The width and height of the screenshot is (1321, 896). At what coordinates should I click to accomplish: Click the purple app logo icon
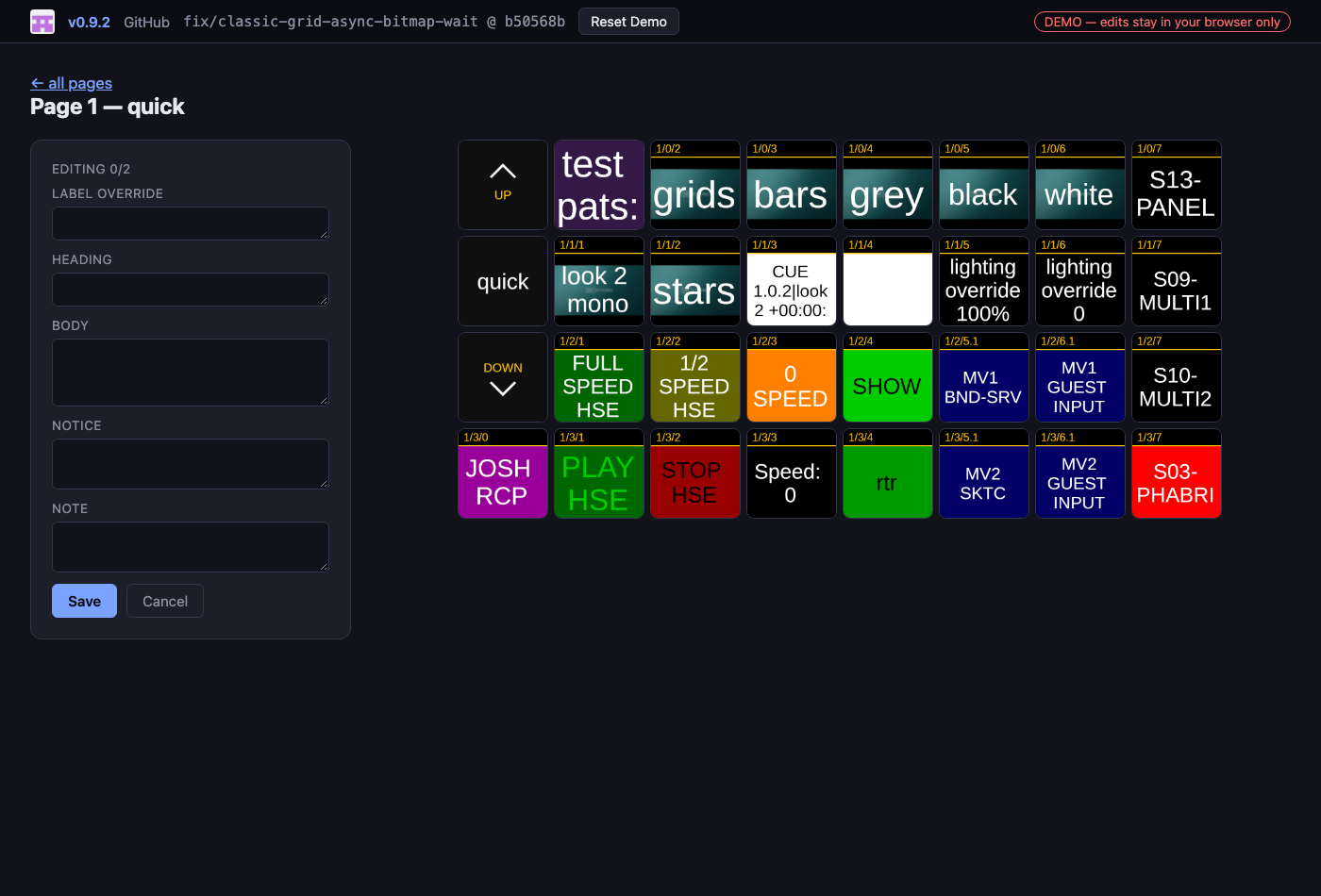[x=42, y=22]
